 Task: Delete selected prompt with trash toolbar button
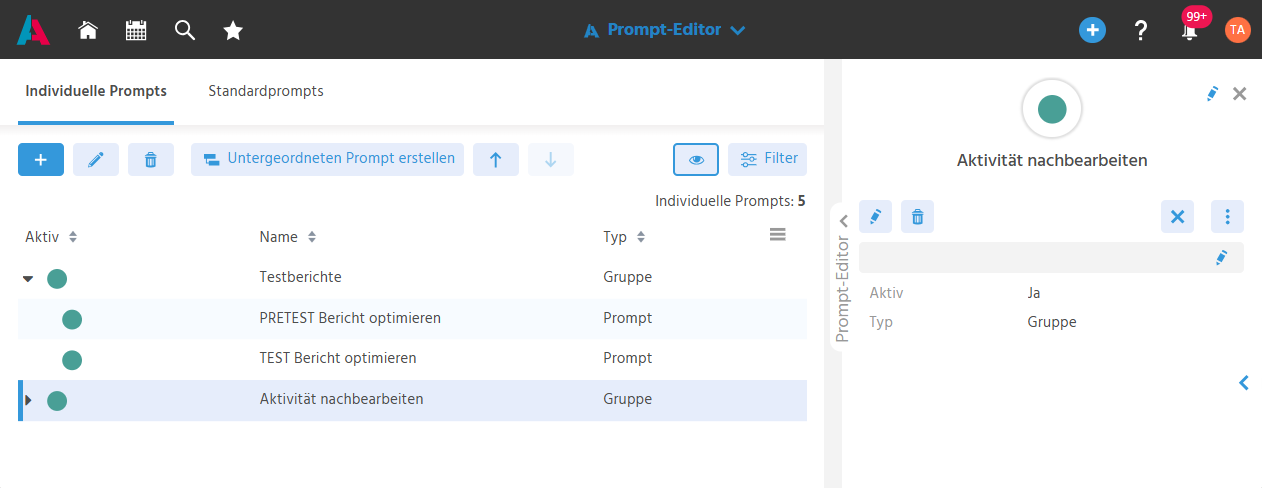tap(151, 160)
